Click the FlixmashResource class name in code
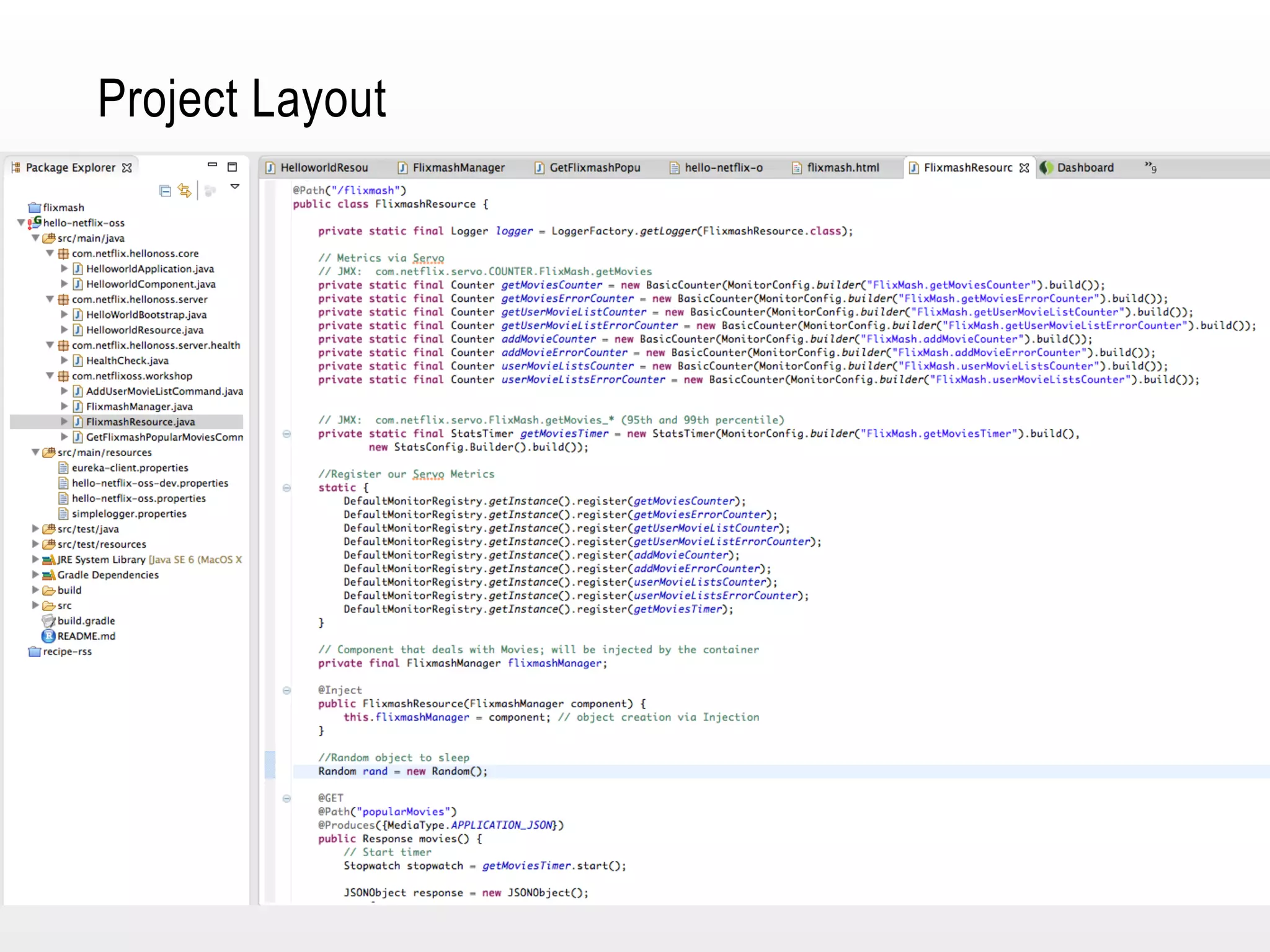 tap(425, 204)
